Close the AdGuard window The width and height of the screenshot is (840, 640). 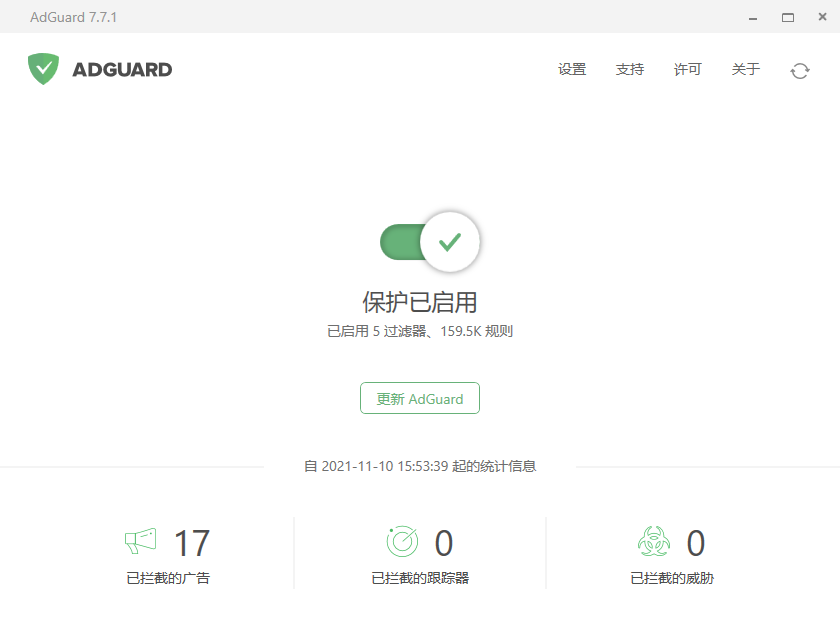[x=821, y=17]
